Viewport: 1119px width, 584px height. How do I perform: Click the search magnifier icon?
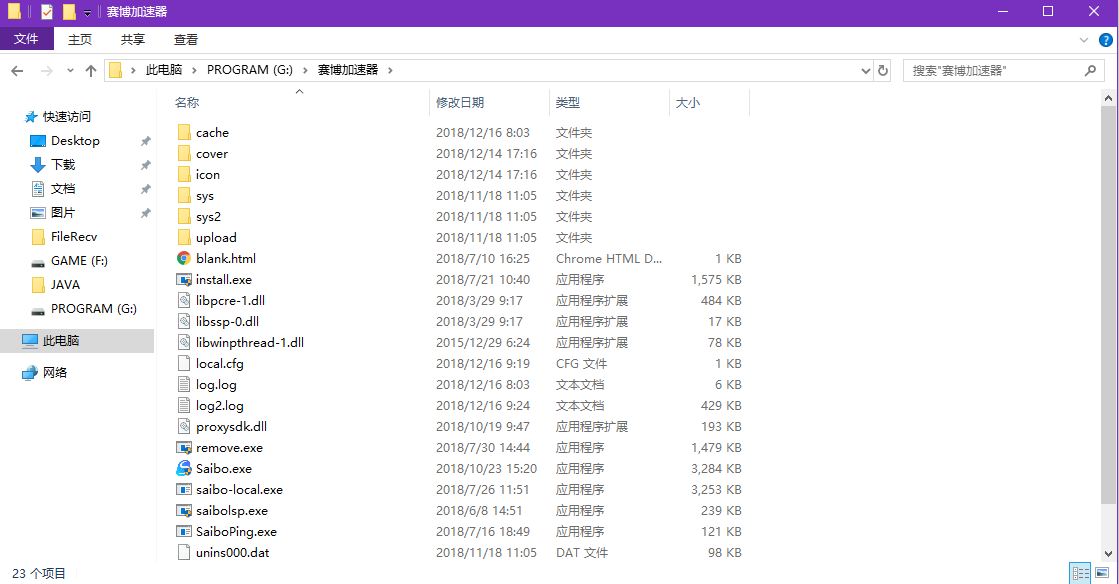pos(1090,70)
